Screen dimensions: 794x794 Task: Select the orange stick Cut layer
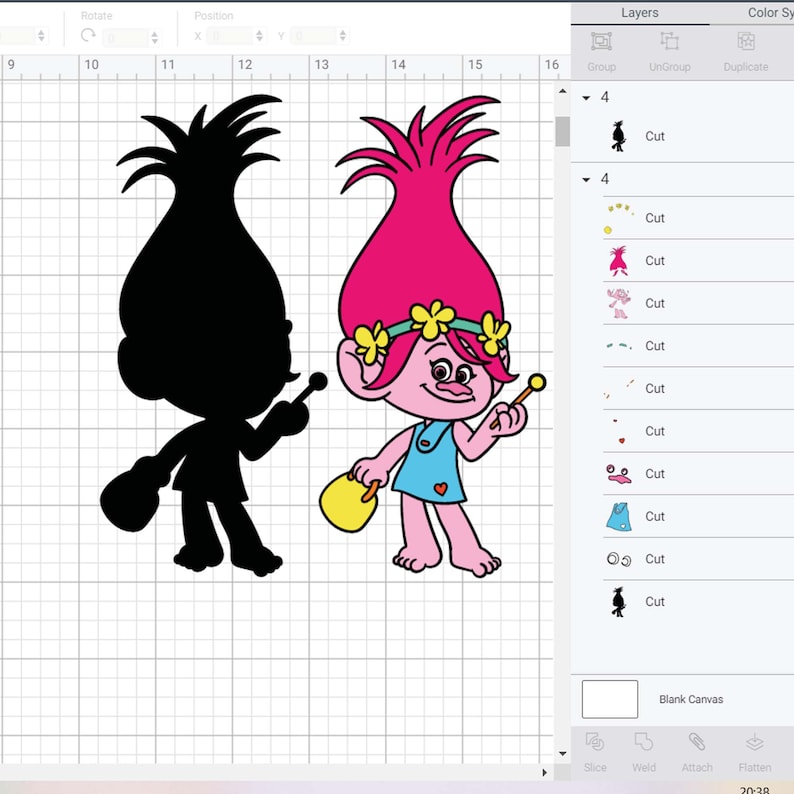coord(699,388)
